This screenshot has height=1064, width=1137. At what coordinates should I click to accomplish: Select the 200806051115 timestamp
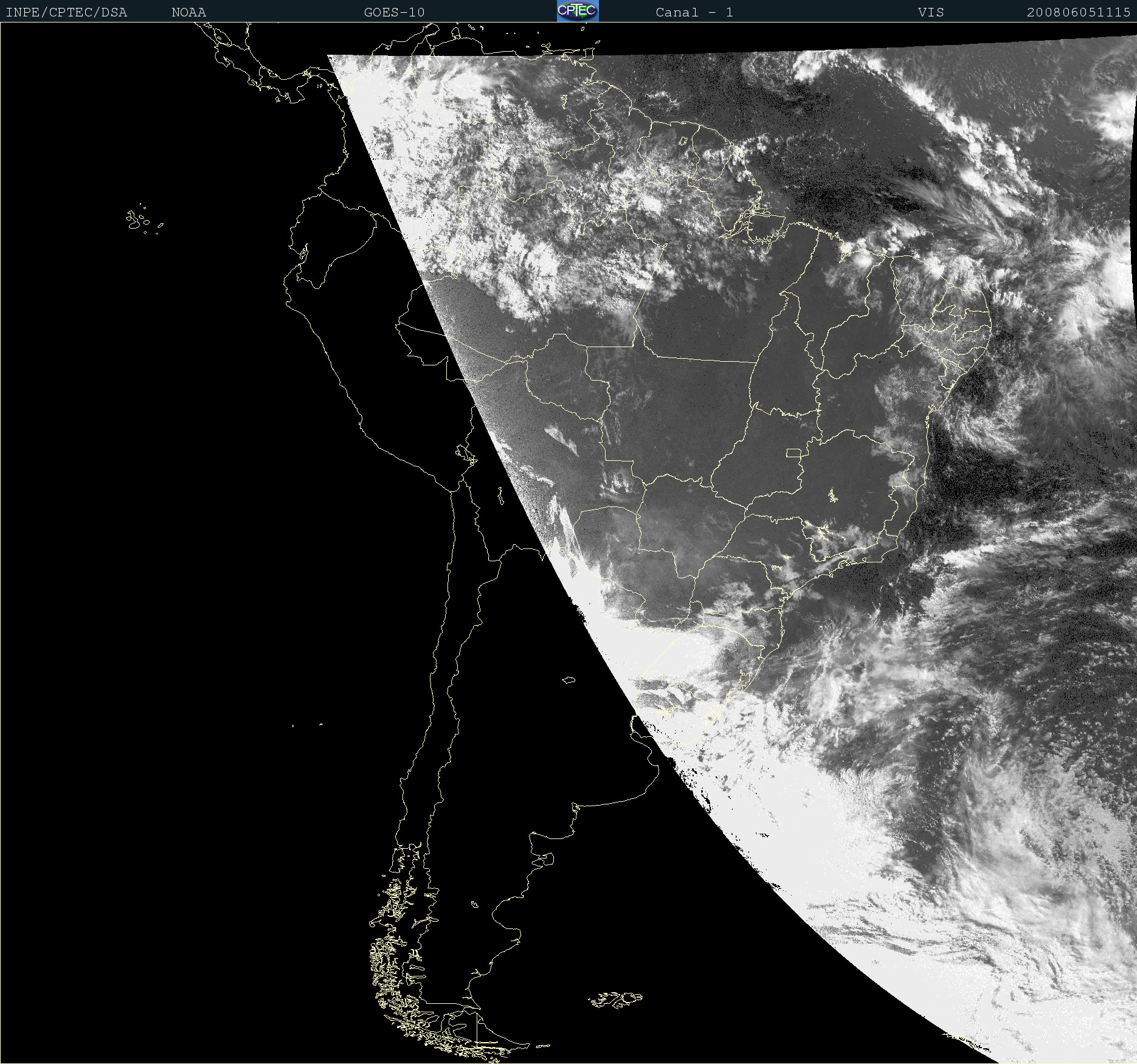point(1079,12)
